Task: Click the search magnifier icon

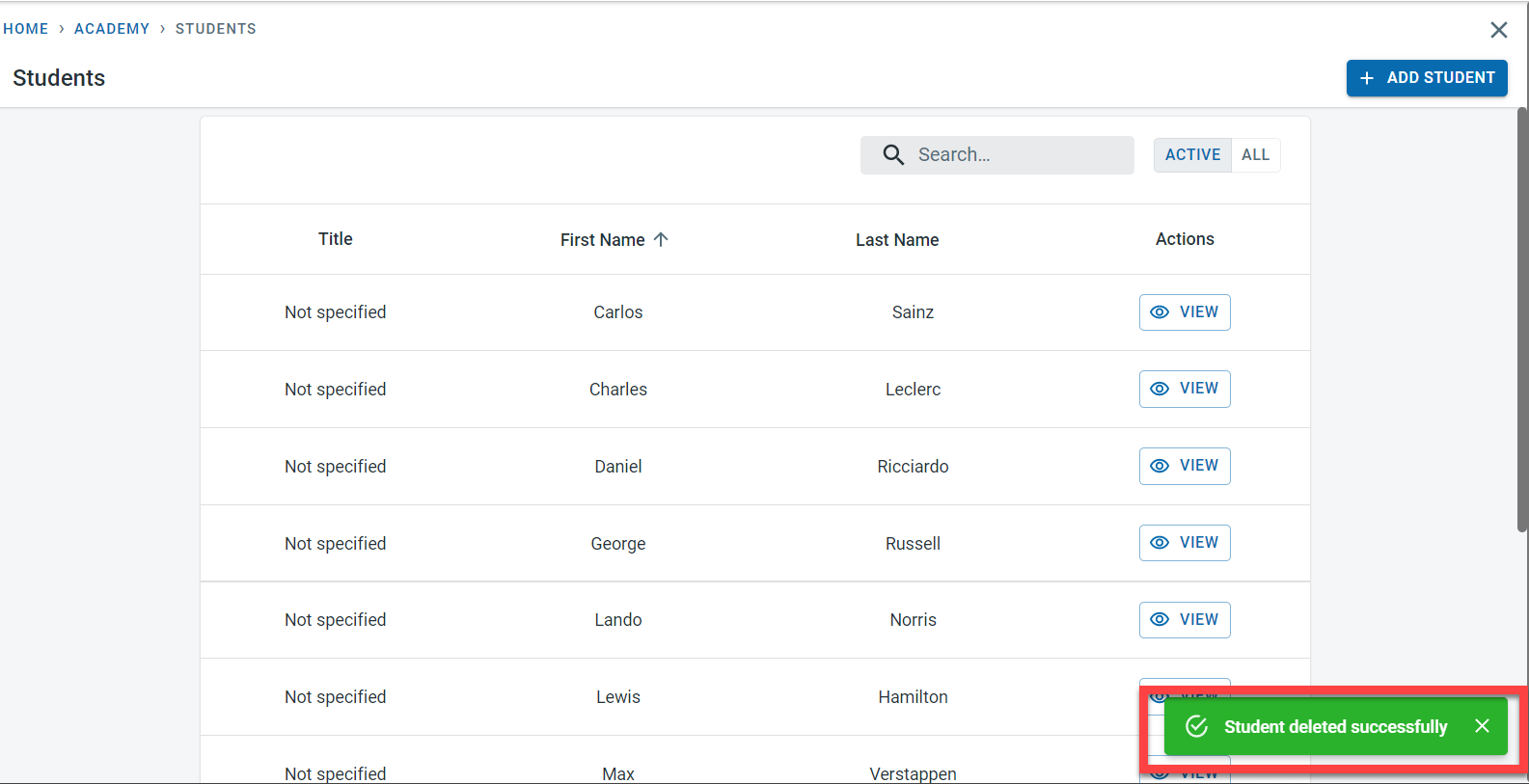Action: point(893,155)
